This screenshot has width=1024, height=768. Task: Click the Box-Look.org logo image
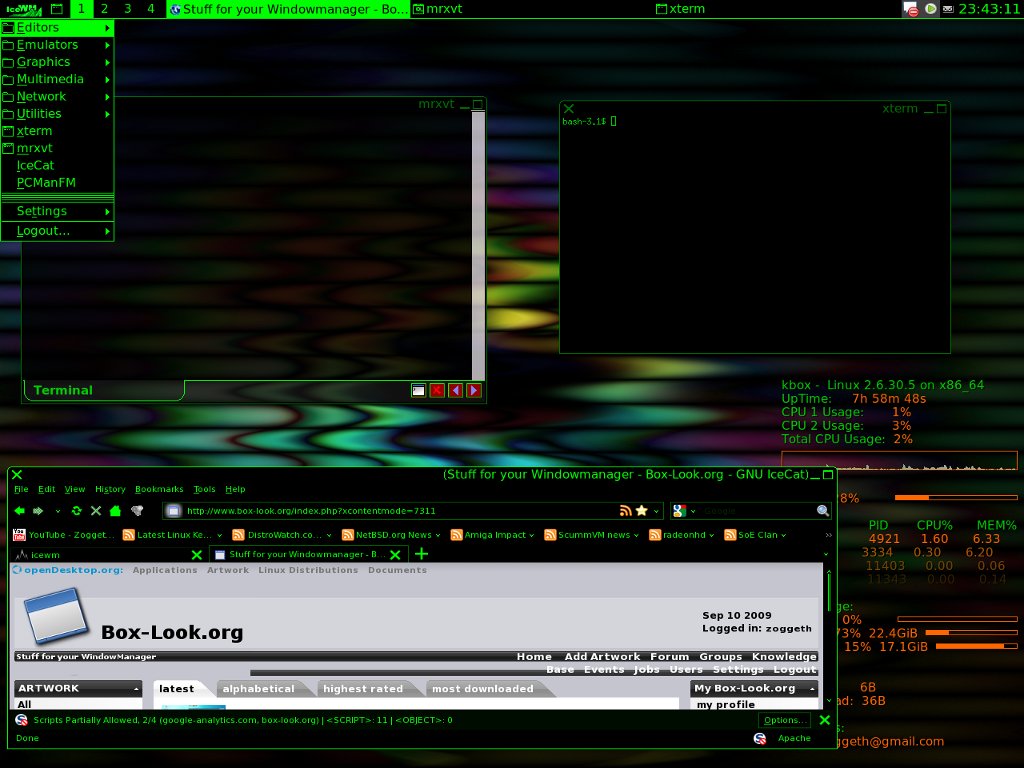(x=56, y=616)
